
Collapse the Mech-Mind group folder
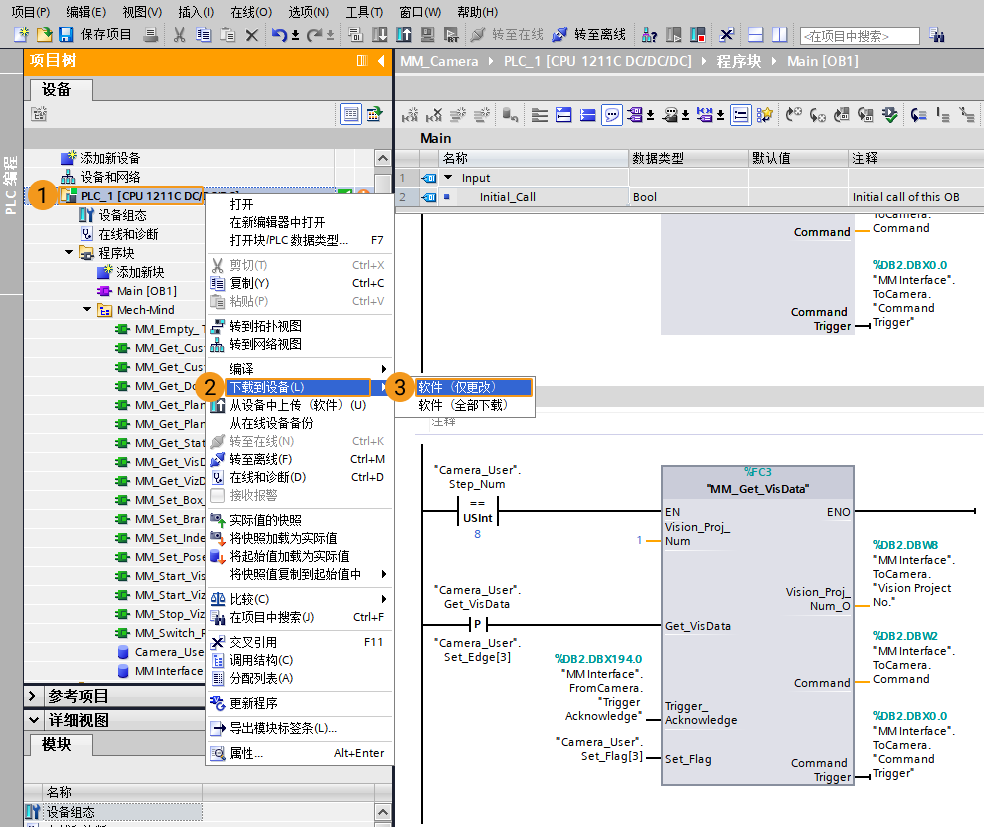(x=88, y=310)
